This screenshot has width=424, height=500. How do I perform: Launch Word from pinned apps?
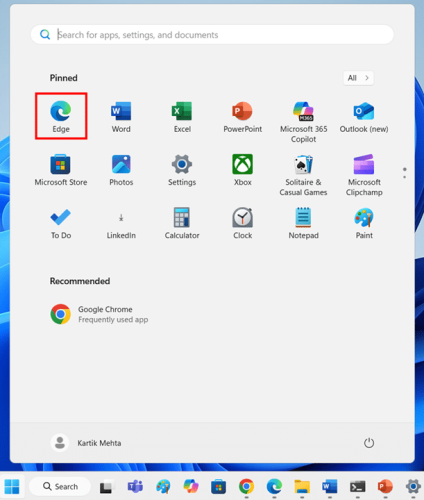[x=121, y=117]
